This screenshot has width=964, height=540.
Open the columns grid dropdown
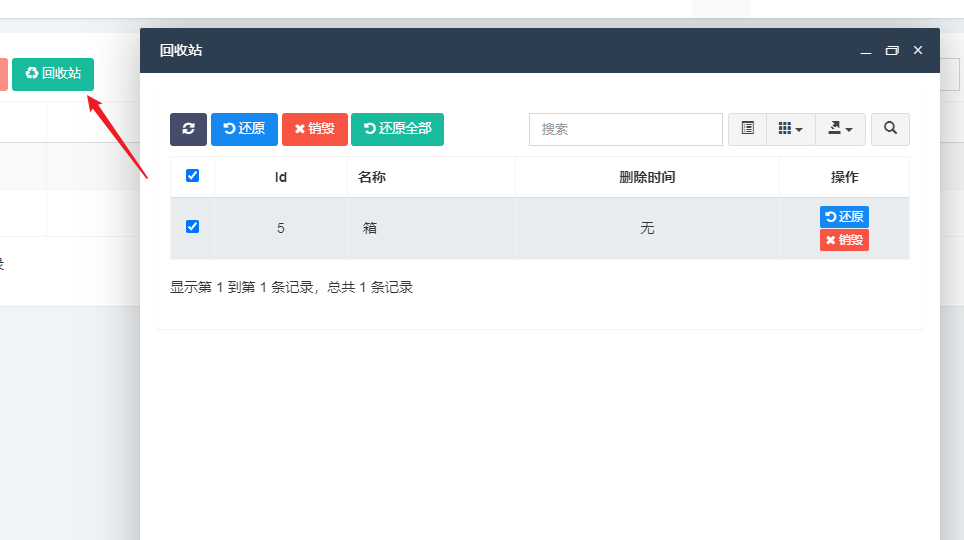(791, 129)
